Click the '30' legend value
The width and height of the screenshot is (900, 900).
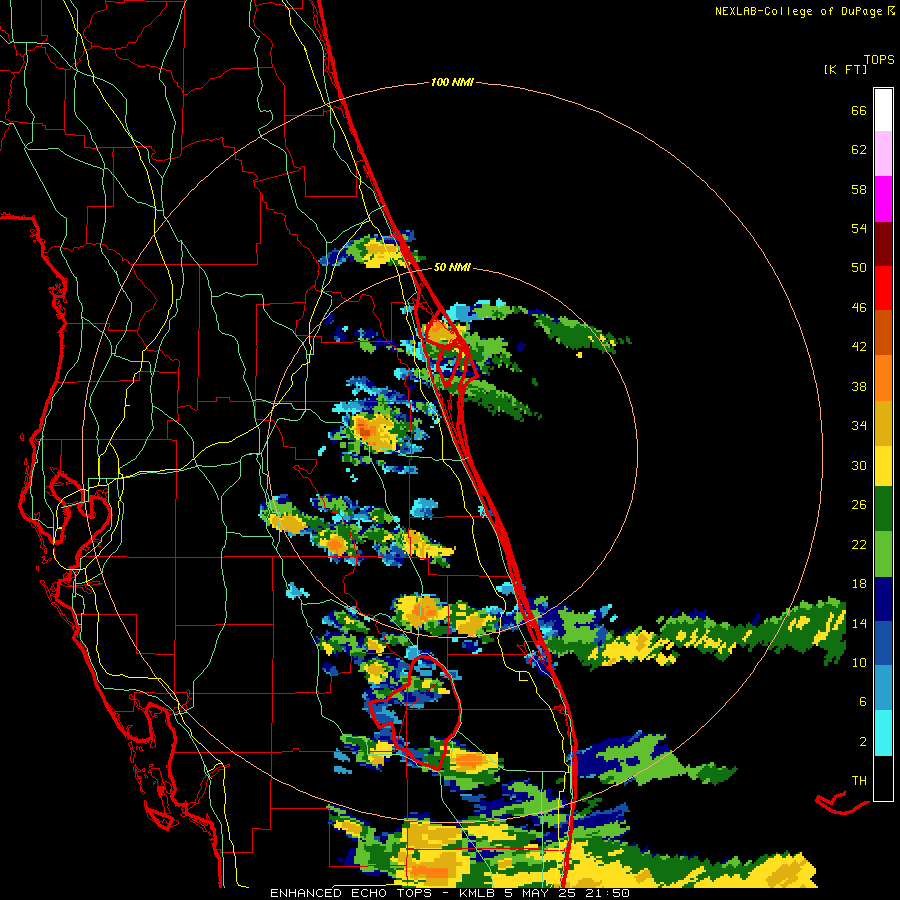[x=859, y=465]
